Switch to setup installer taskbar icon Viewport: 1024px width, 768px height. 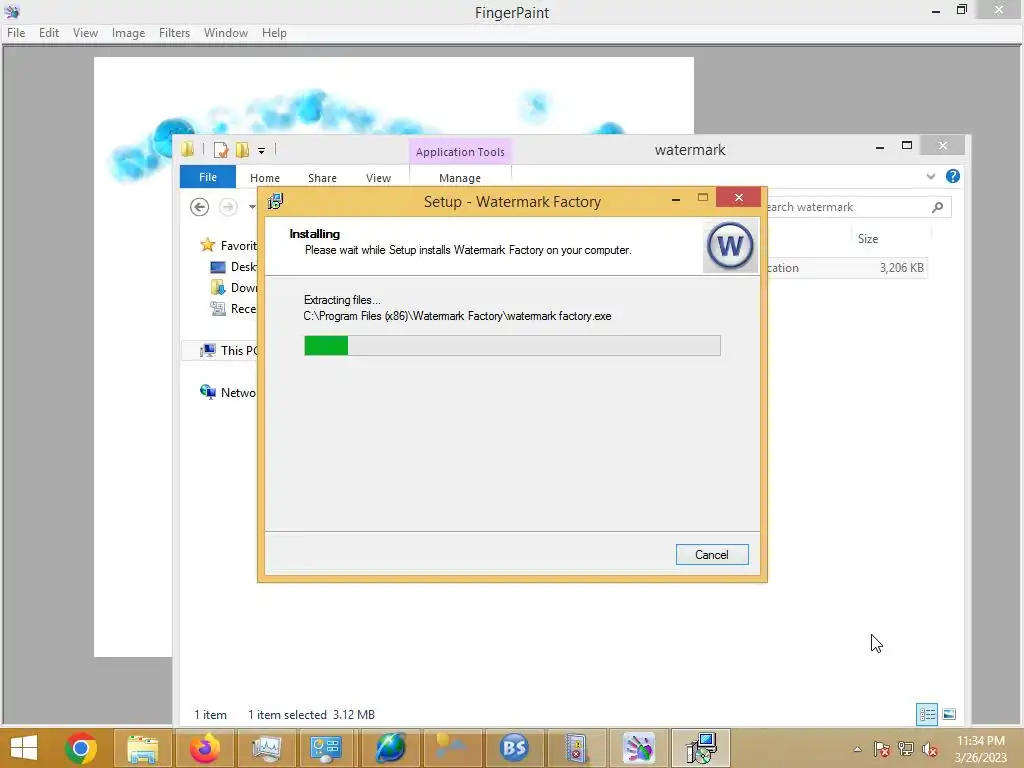tap(701, 748)
